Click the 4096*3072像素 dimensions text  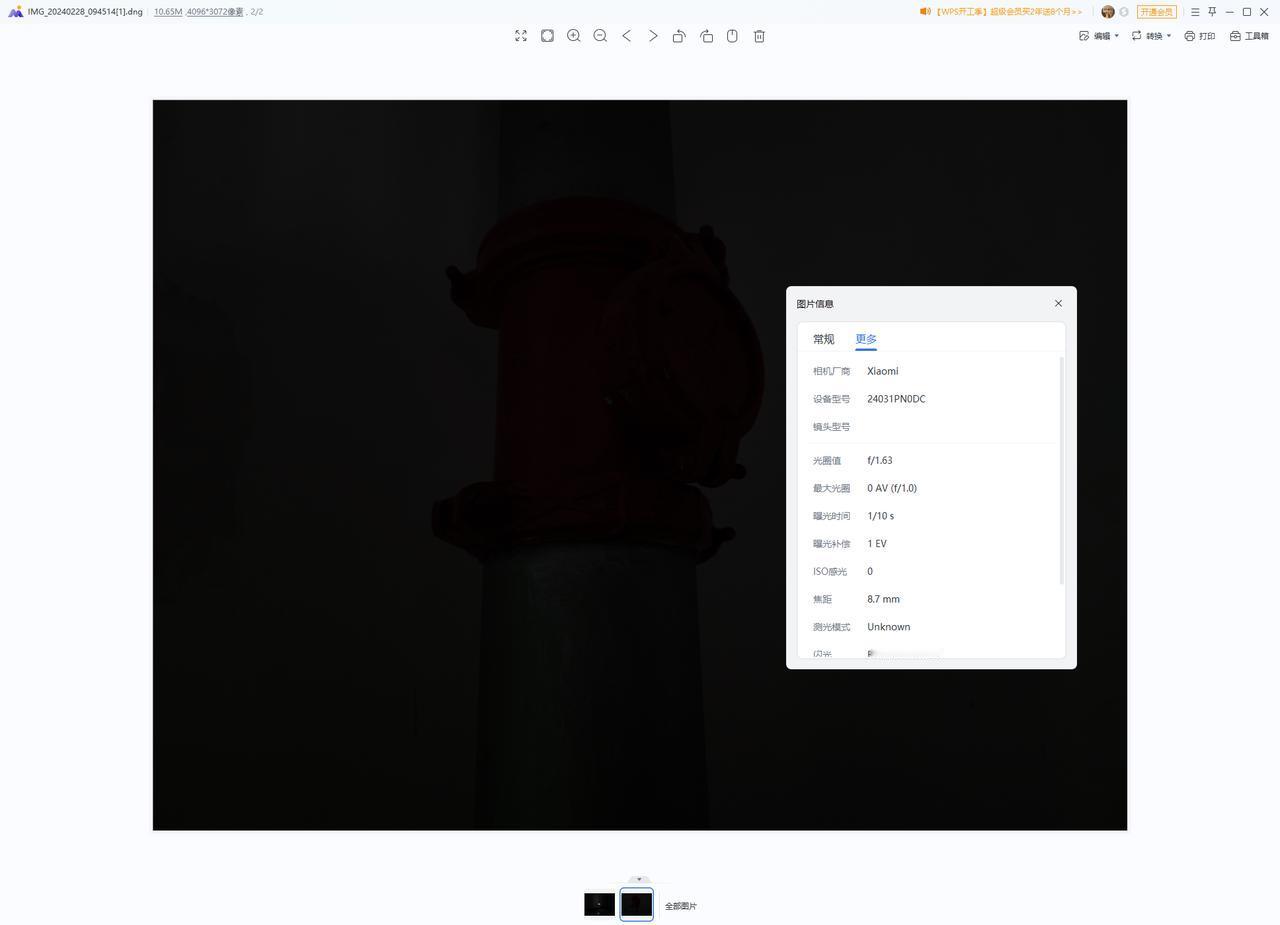pos(215,12)
